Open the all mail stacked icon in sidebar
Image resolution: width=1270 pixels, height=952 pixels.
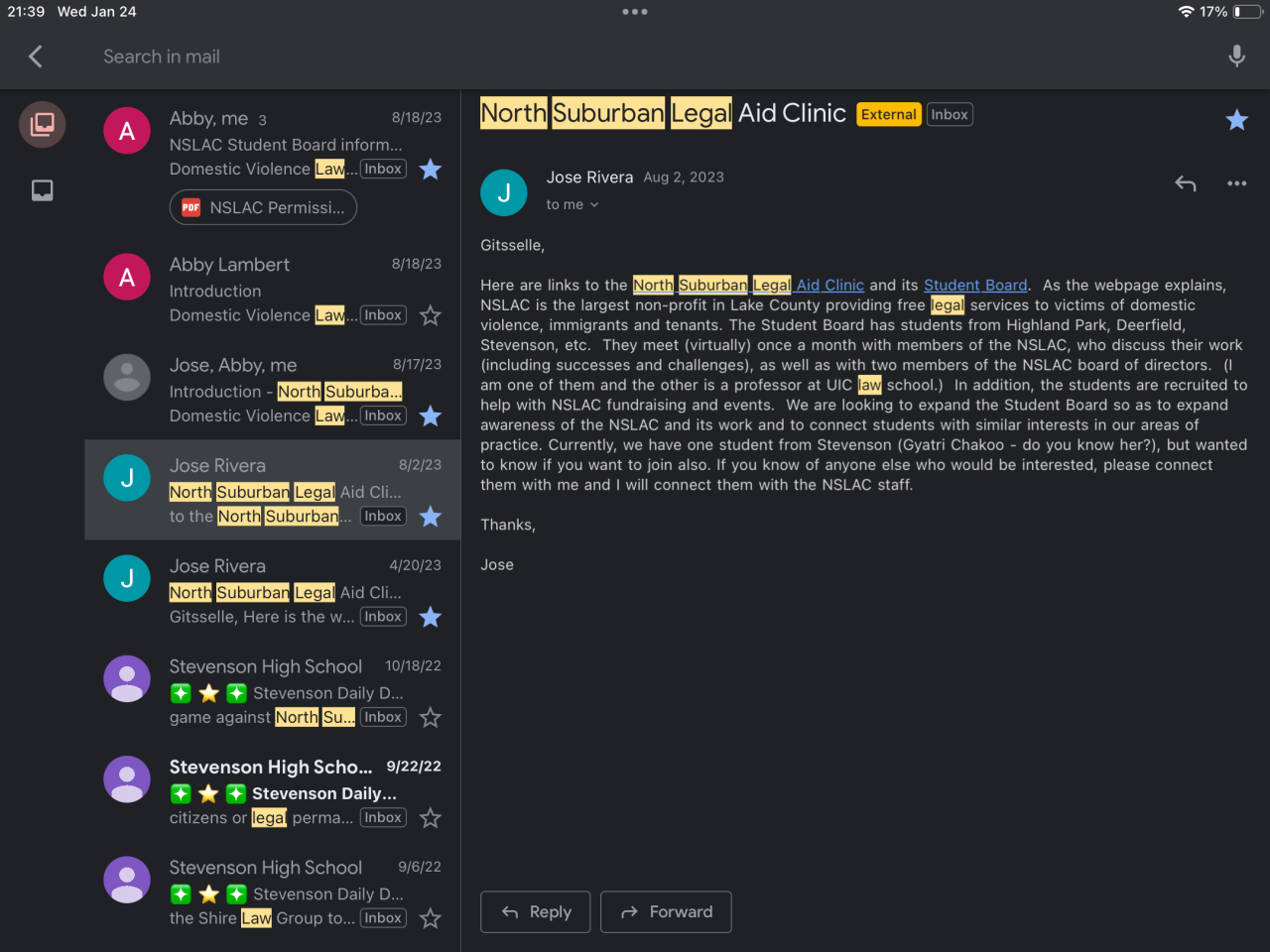43,124
